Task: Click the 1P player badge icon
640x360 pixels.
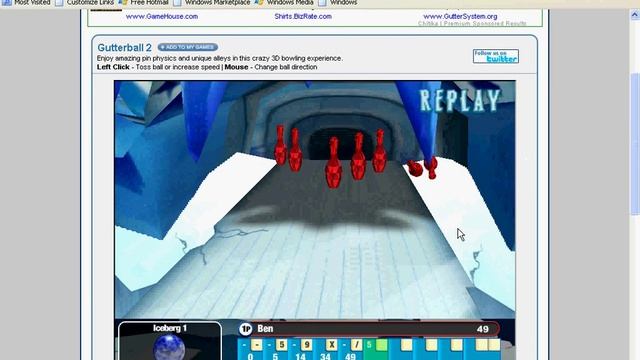Action: coord(245,329)
